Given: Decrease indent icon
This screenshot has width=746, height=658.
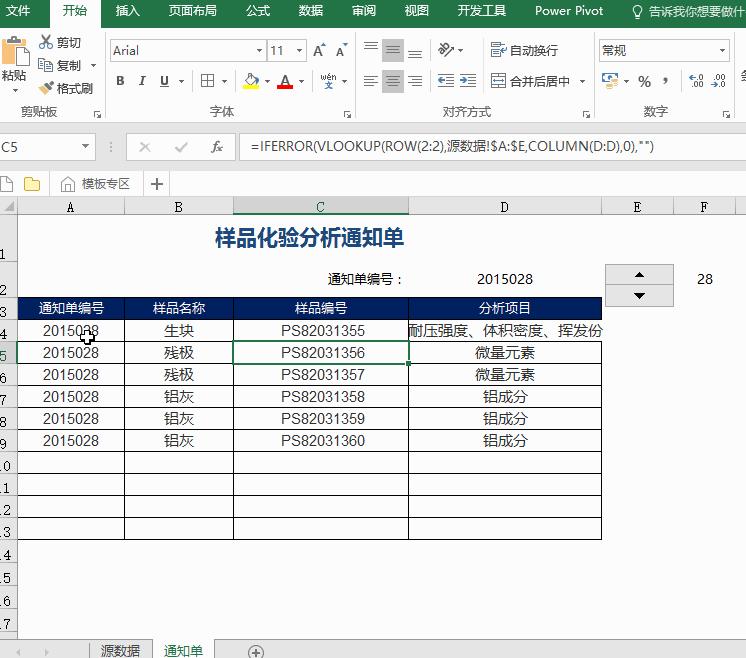Looking at the screenshot, I should coord(446,80).
